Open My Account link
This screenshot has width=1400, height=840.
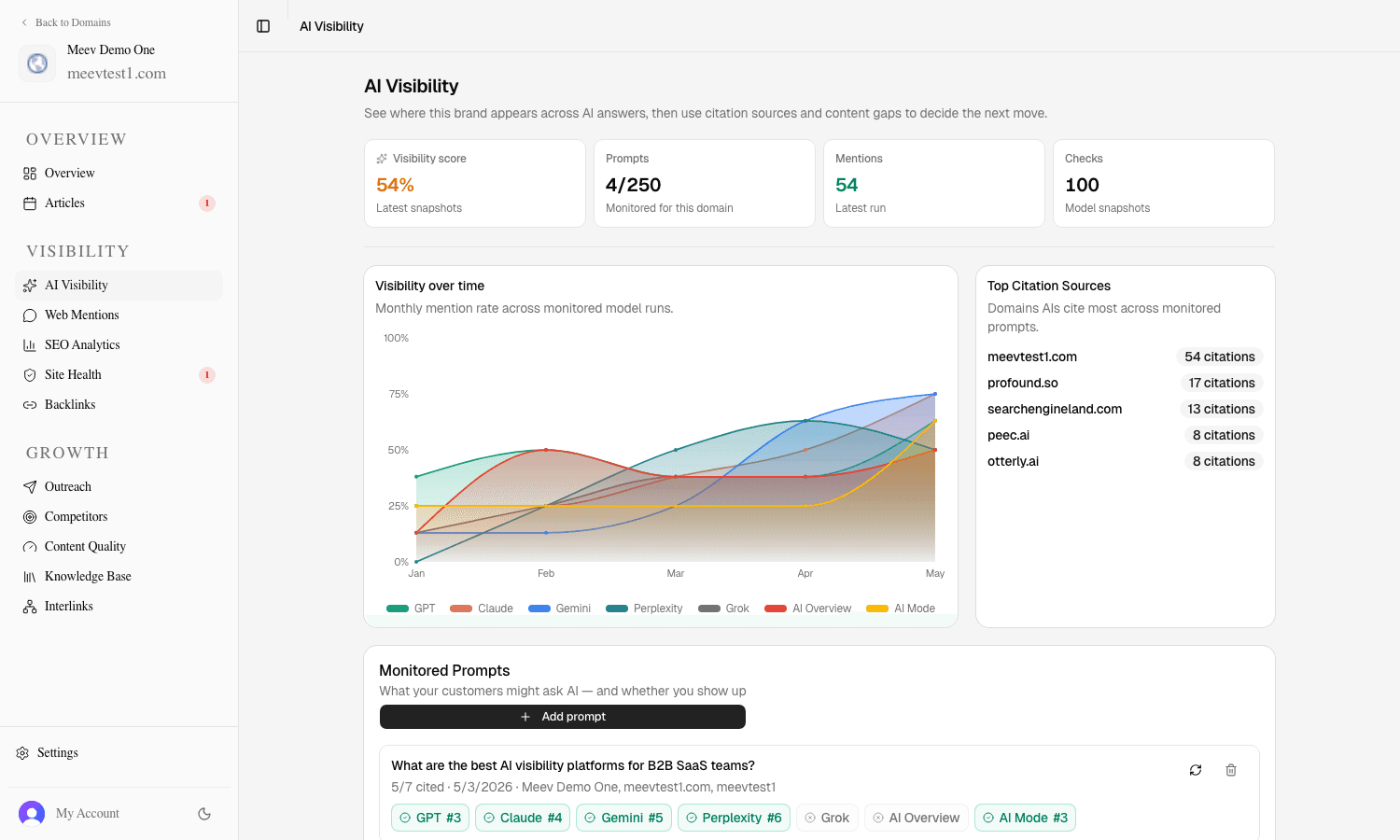[88, 814]
